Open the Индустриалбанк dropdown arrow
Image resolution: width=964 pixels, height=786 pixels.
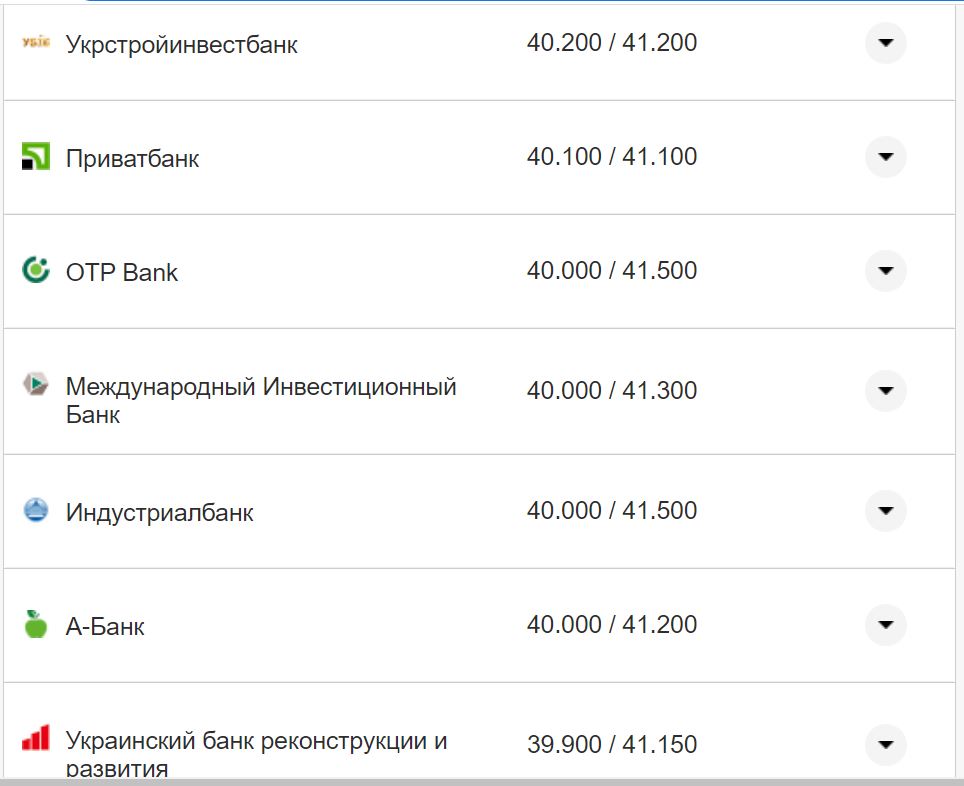click(885, 510)
